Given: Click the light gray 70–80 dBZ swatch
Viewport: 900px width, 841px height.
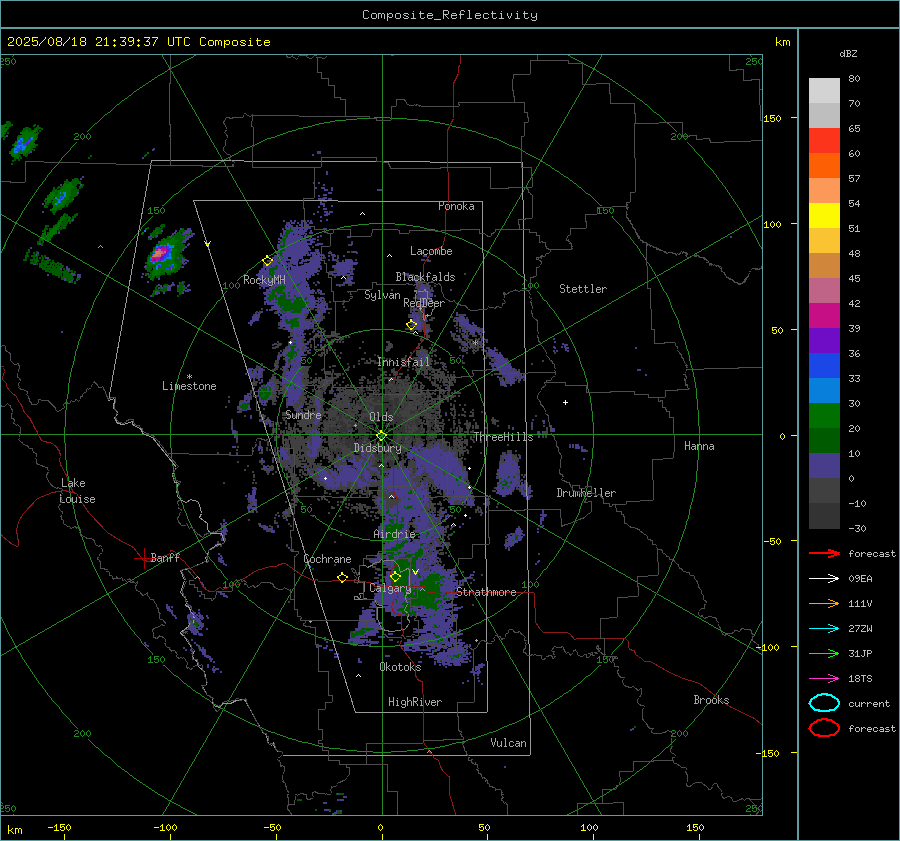Looking at the screenshot, I should 824,91.
